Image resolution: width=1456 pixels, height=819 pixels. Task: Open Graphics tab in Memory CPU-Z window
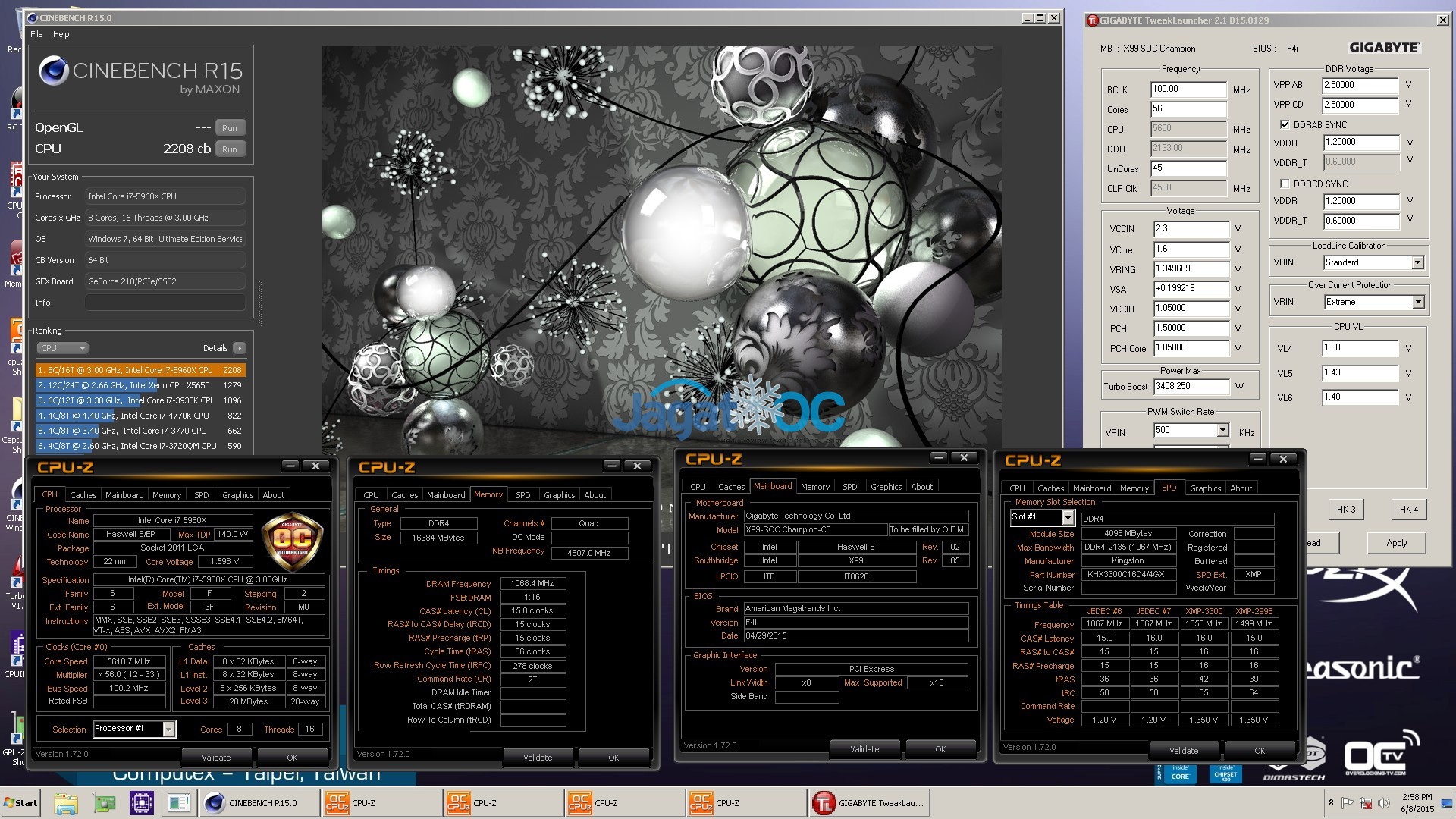click(x=559, y=495)
